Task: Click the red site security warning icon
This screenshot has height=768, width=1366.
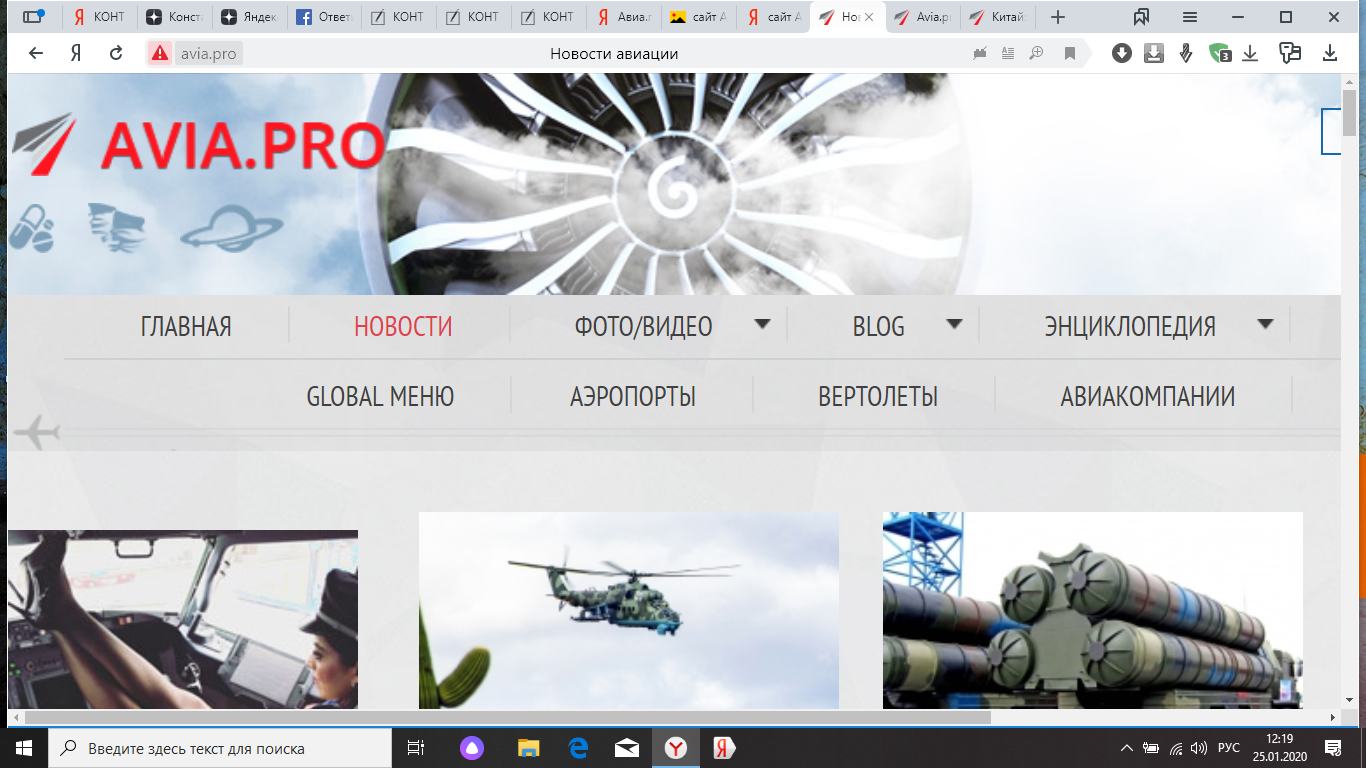Action: point(160,54)
